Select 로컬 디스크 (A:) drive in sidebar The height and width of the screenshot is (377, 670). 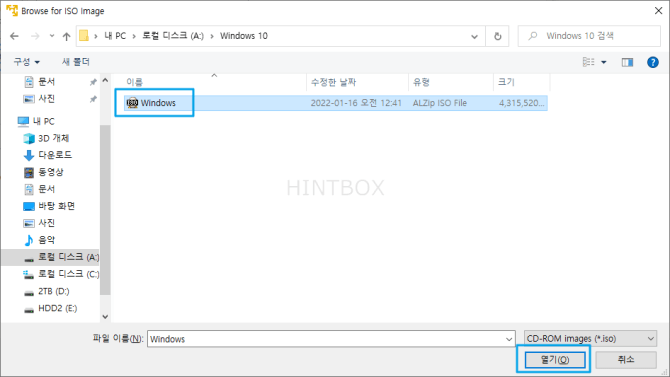[68, 257]
